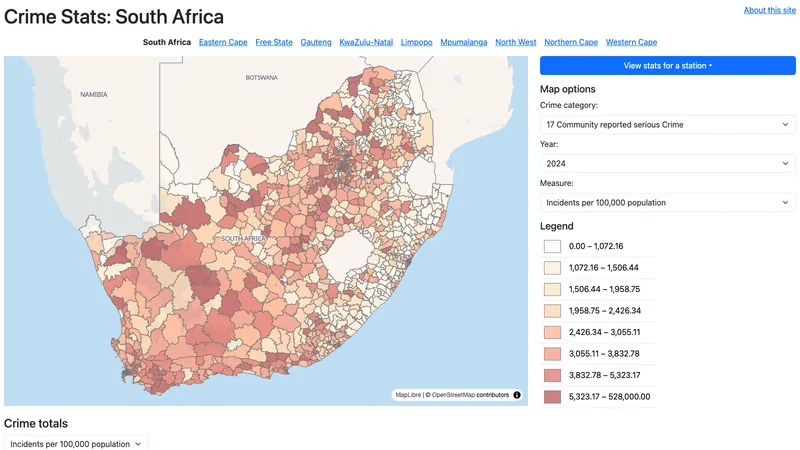Screen dimensions: 800x450
Task: Click the Lesotho region on the map
Action: pyautogui.click(x=348, y=255)
